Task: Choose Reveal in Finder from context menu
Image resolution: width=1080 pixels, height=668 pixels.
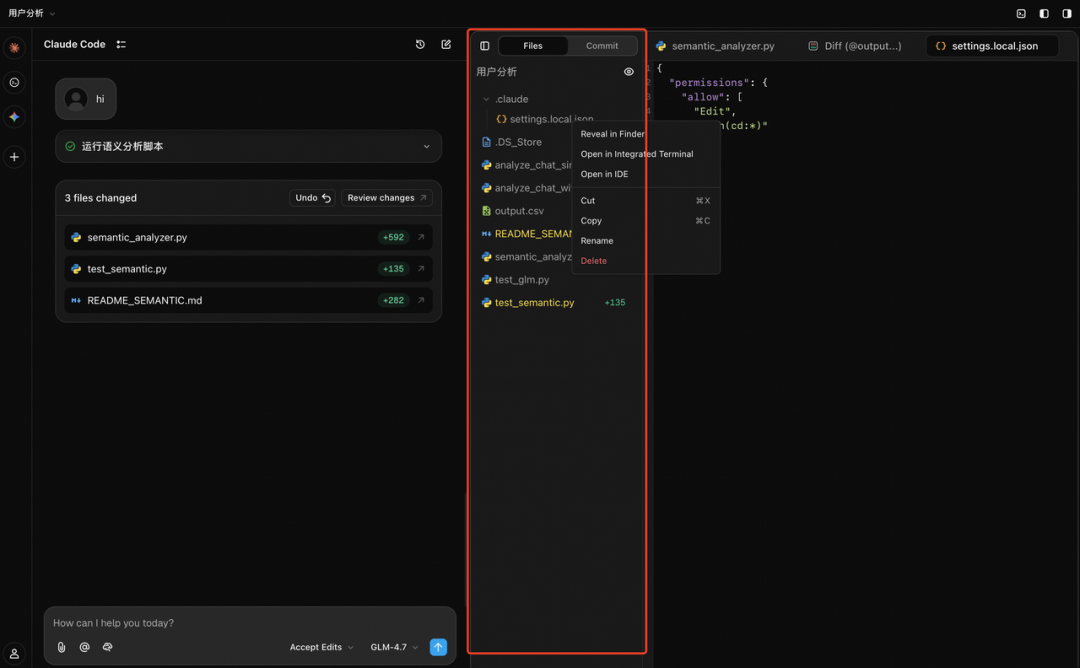Action: (646, 134)
